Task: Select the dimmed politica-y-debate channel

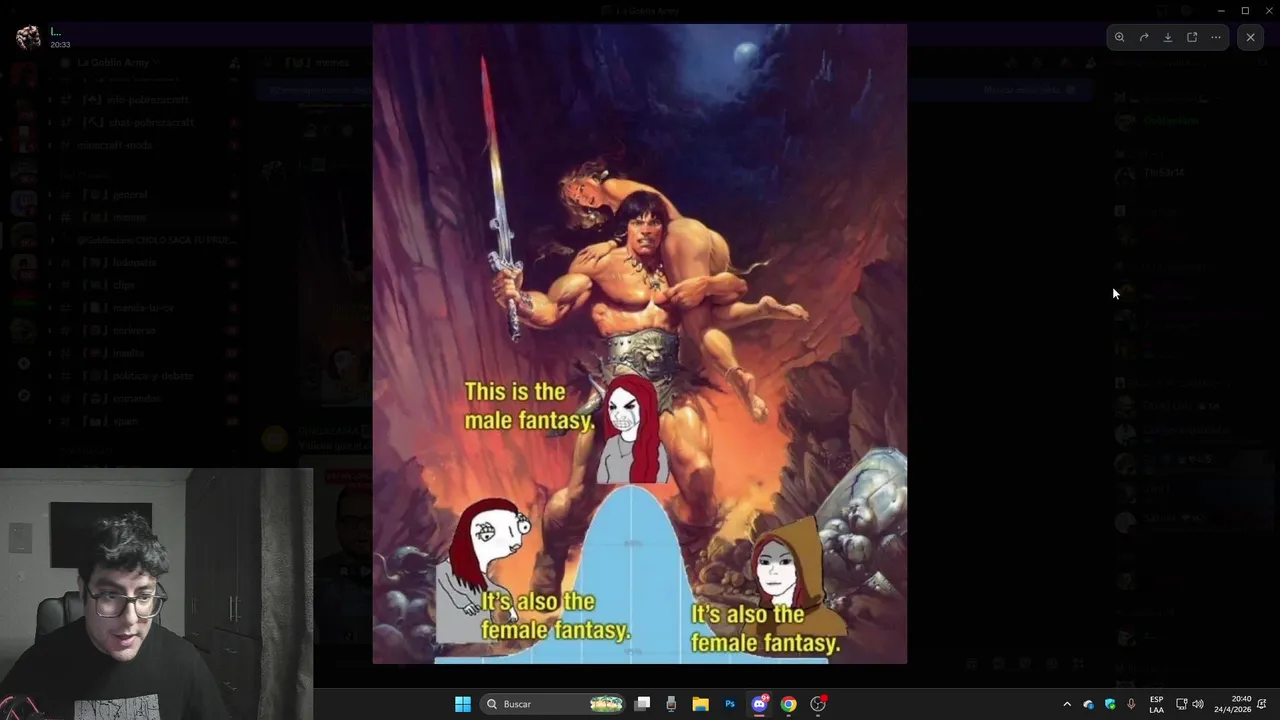Action: 145,376
